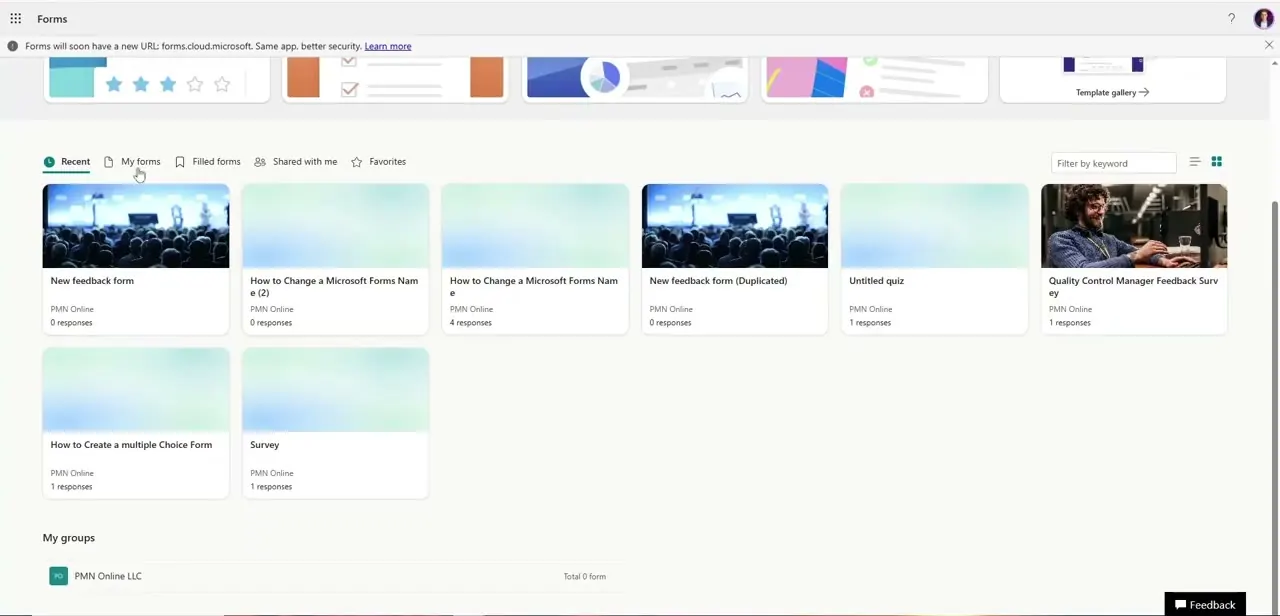Click the Filter by keyword field

[x=1113, y=163]
